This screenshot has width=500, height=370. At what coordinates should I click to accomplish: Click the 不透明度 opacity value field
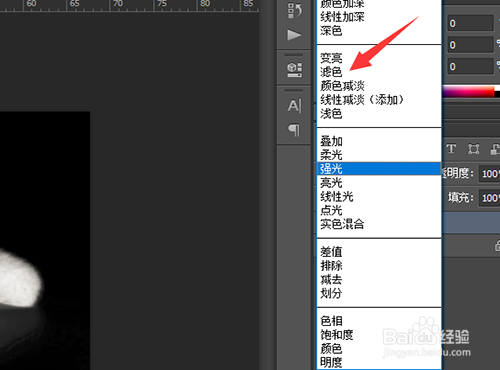490,173
